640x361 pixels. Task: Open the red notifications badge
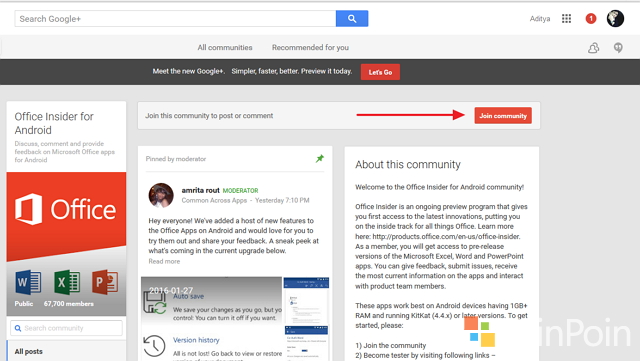591,18
